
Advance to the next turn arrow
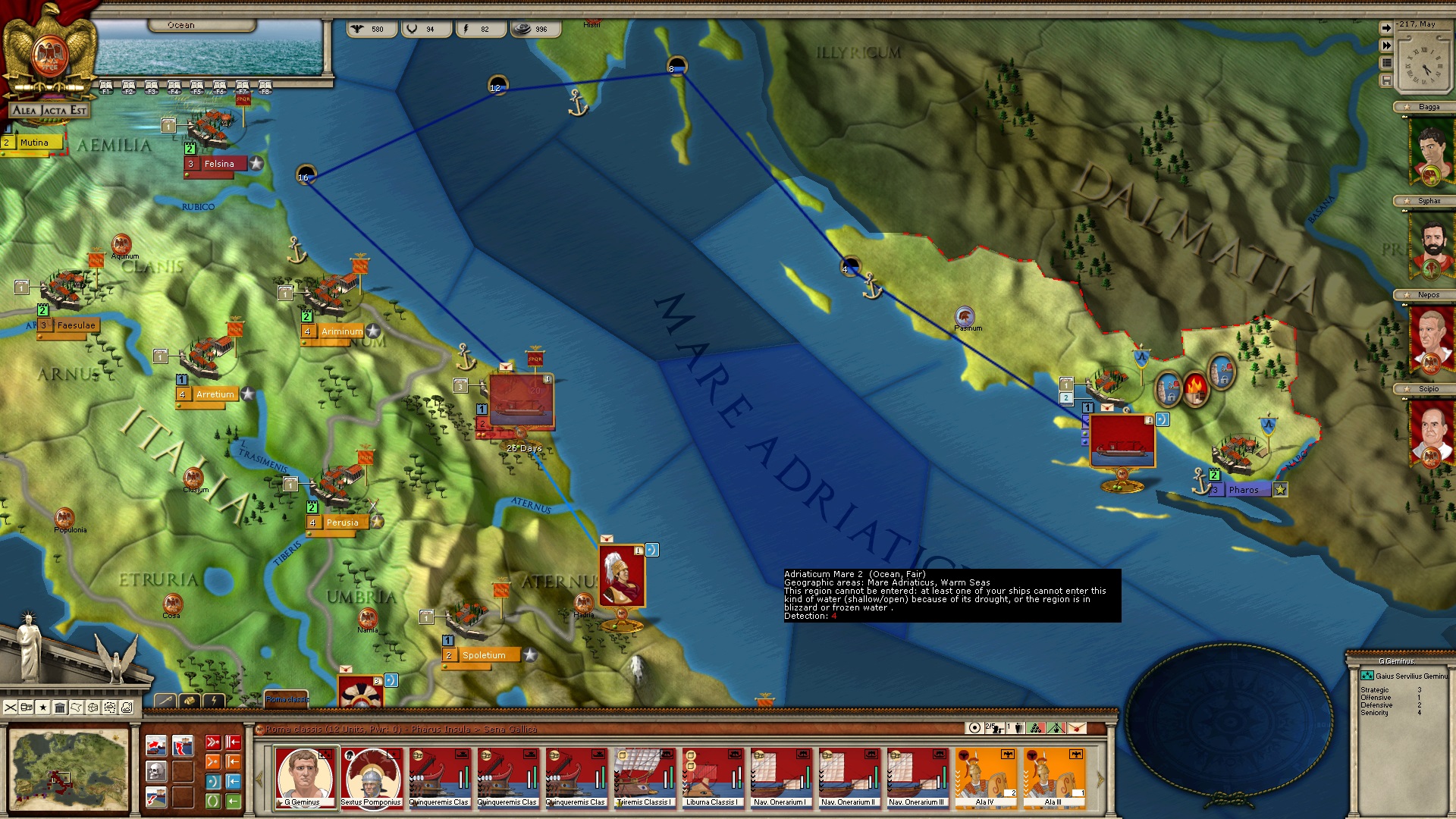pyautogui.click(x=1386, y=28)
